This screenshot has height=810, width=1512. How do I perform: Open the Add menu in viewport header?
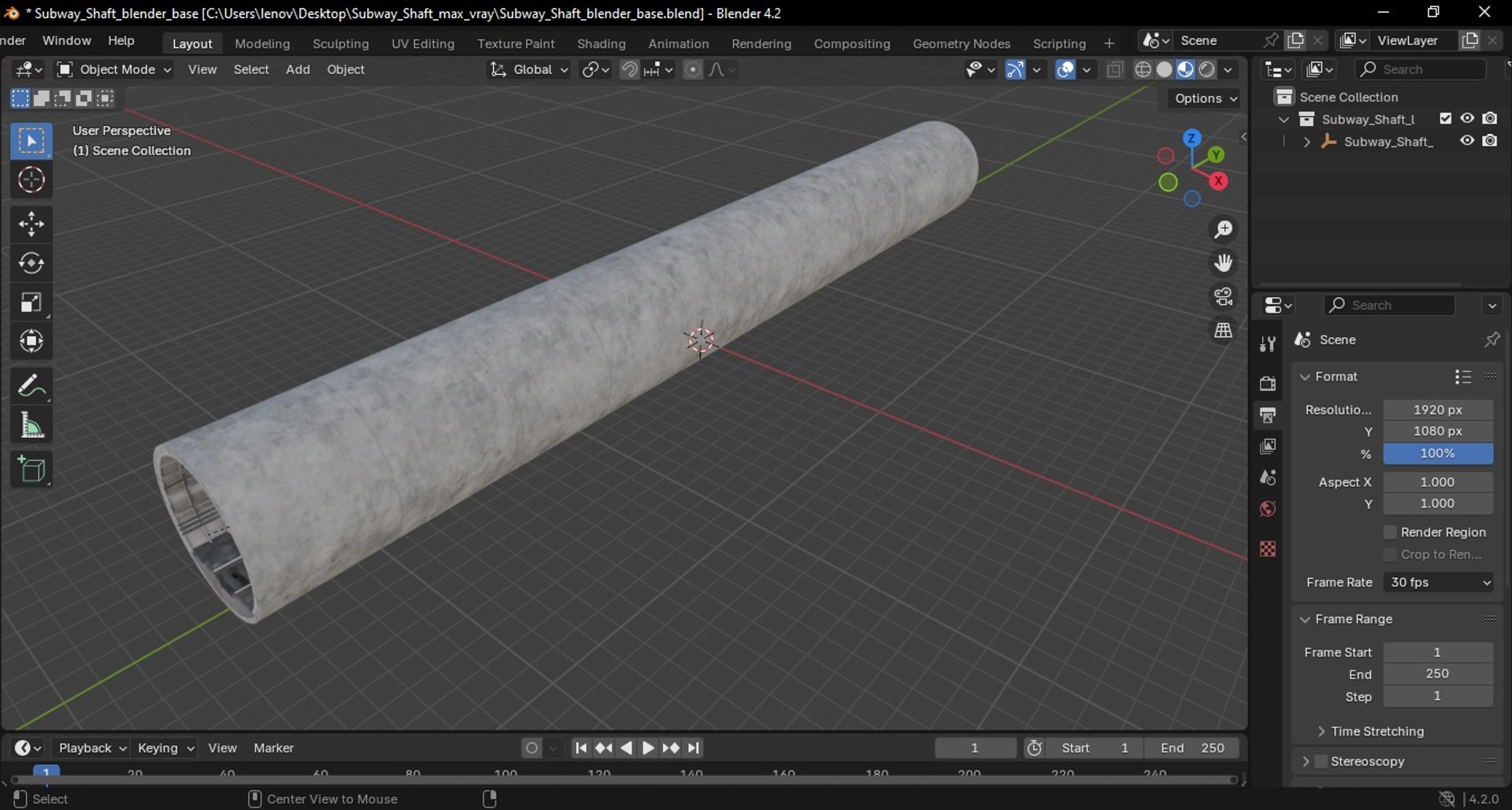[298, 69]
